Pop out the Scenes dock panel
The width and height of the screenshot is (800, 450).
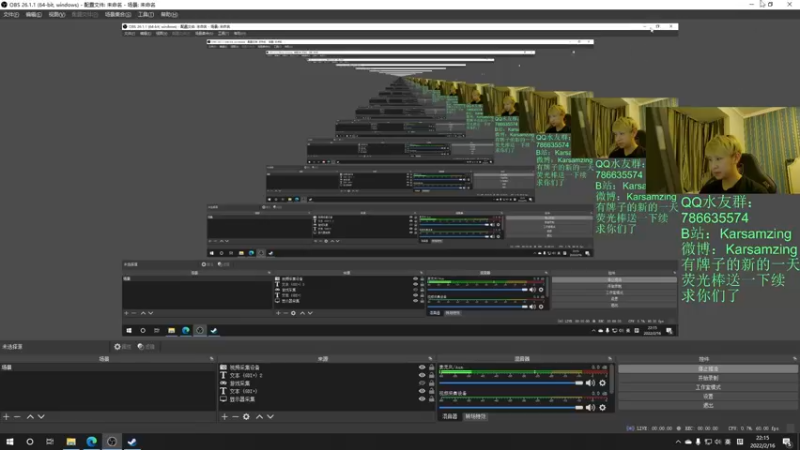pos(212,359)
